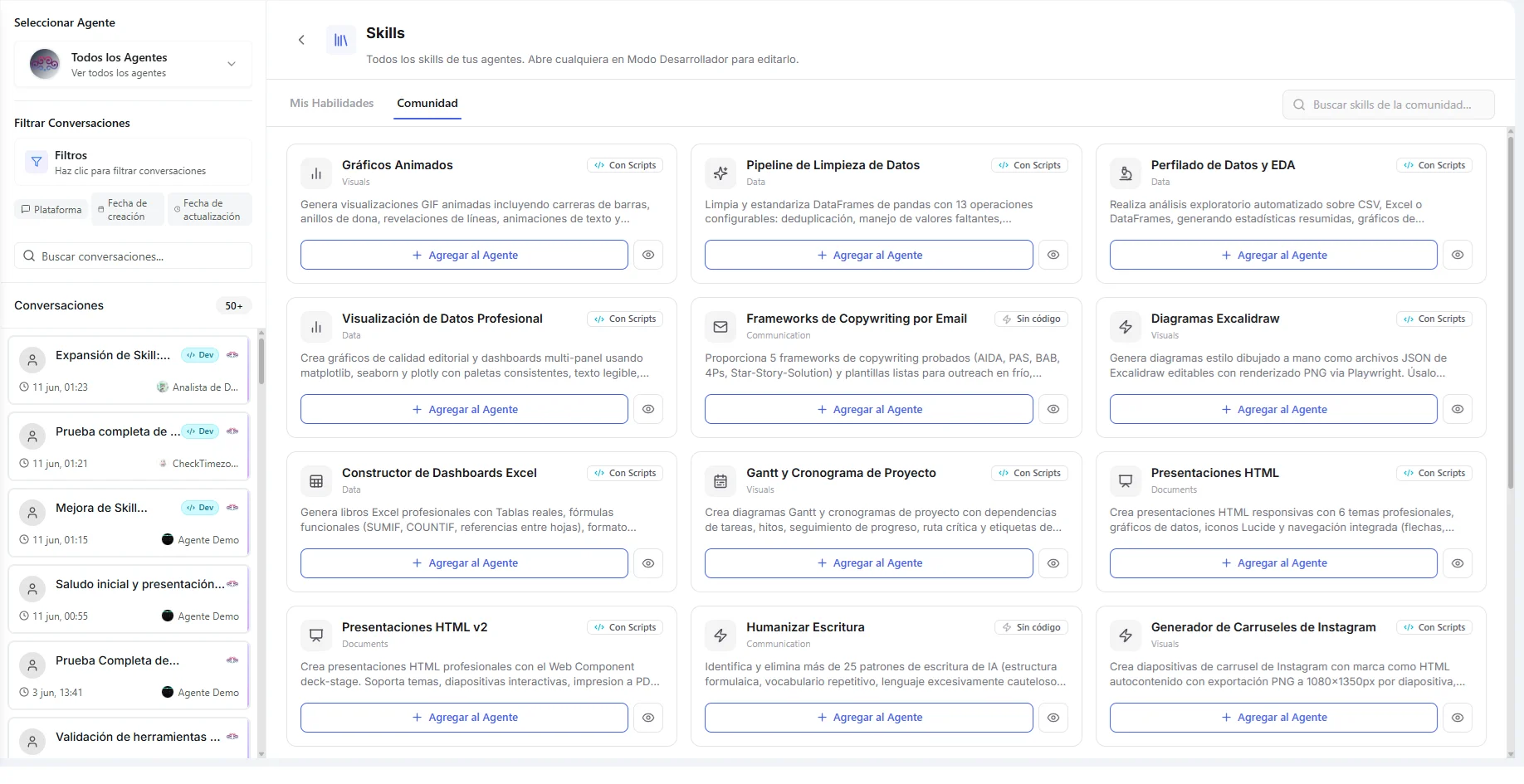
Task: Click the Buscar skills de la comunidad field
Action: pyautogui.click(x=1389, y=105)
